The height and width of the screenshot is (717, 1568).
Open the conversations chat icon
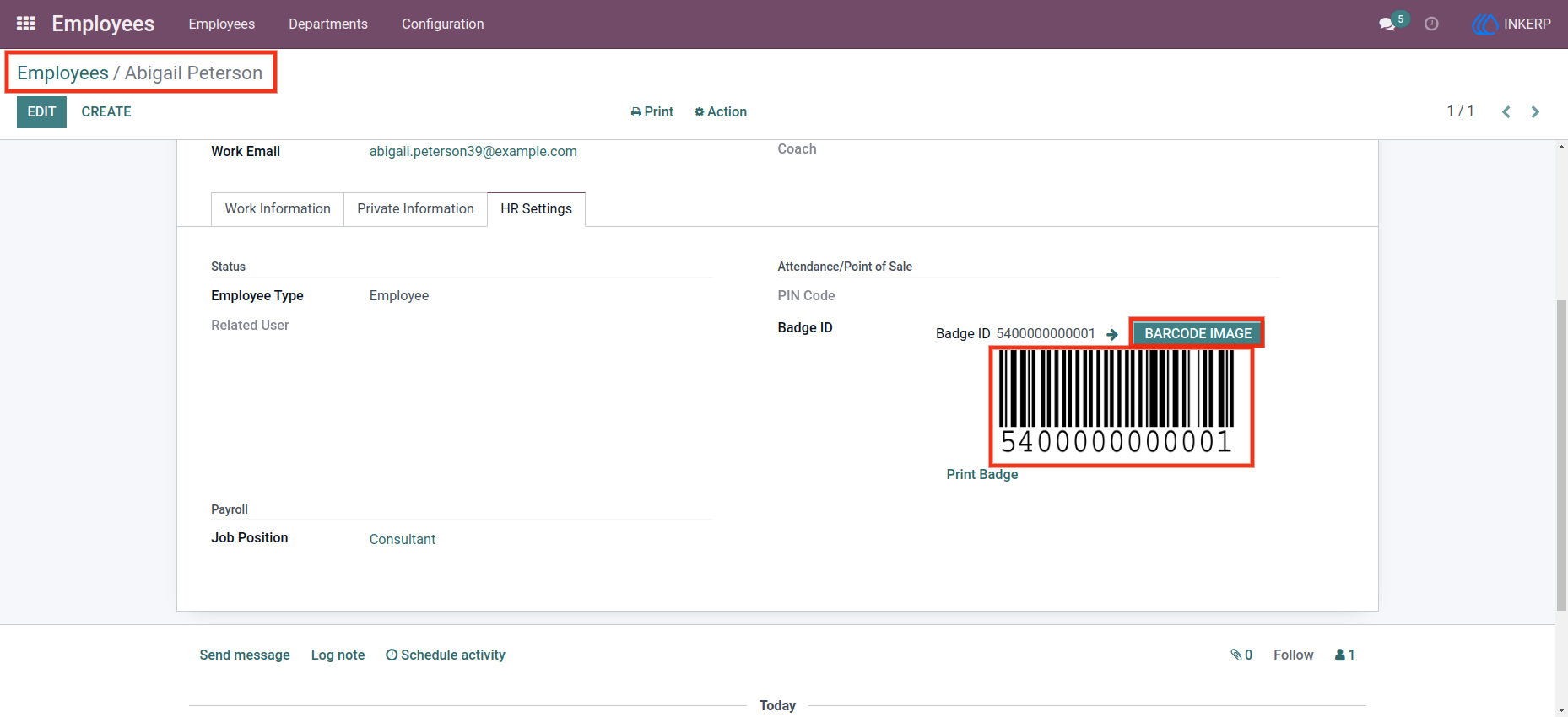(x=1387, y=24)
